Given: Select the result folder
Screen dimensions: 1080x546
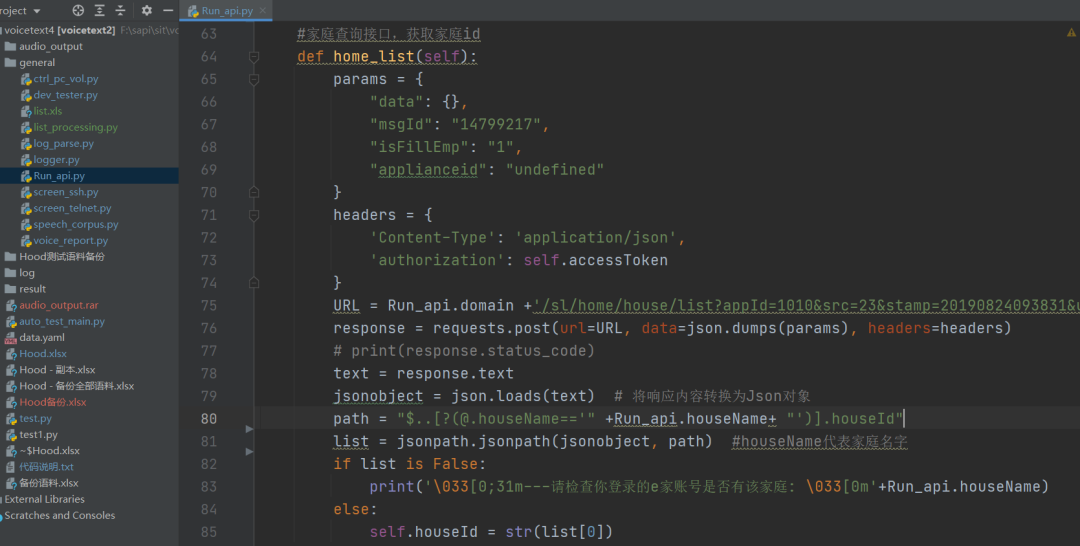Looking at the screenshot, I should (x=32, y=288).
